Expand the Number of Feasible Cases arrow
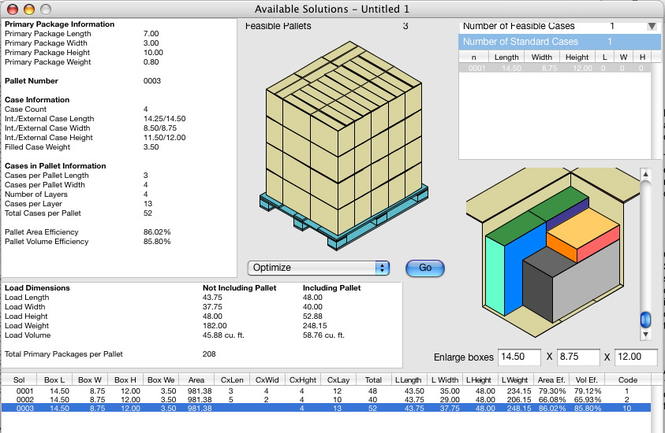Viewport: 665px width, 433px height. click(652, 26)
